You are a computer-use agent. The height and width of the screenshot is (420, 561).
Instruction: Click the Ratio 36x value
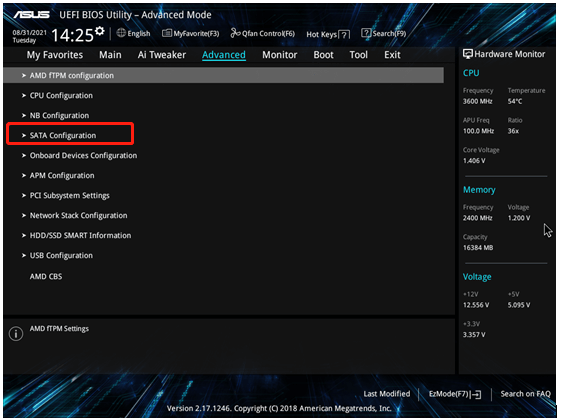coord(513,131)
